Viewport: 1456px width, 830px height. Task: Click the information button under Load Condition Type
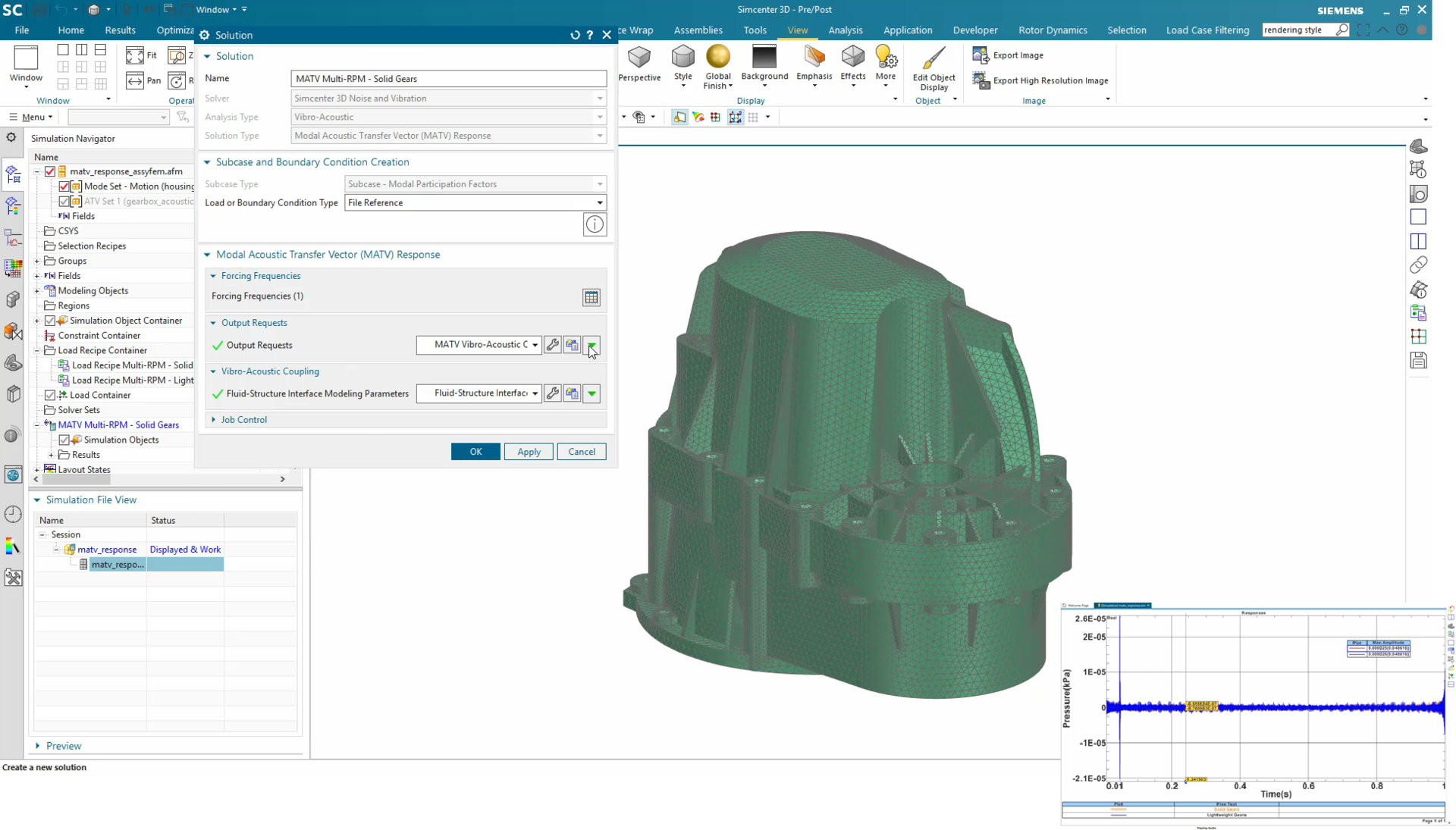595,224
